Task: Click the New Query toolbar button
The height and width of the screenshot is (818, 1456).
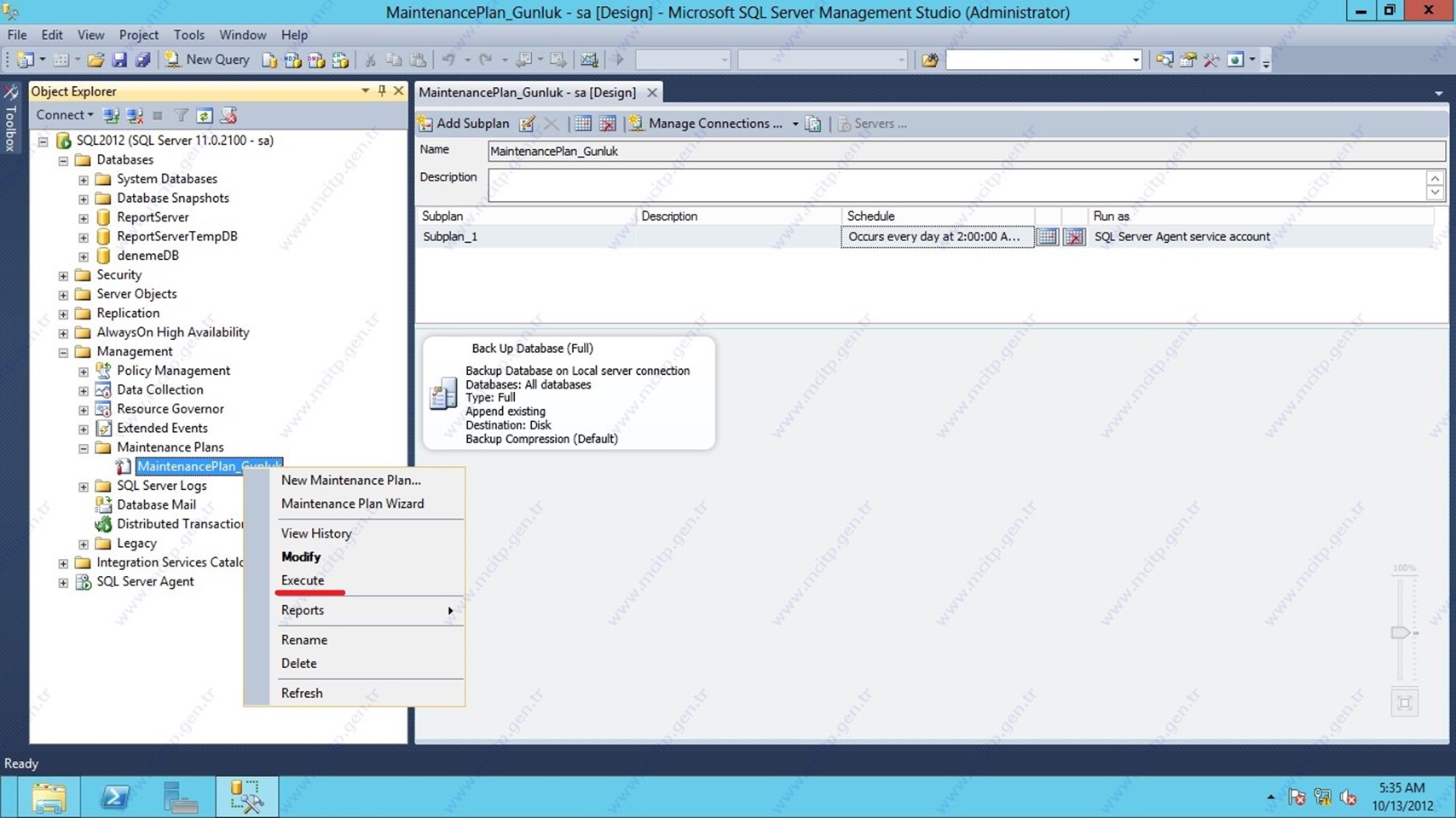Action: pos(208,60)
